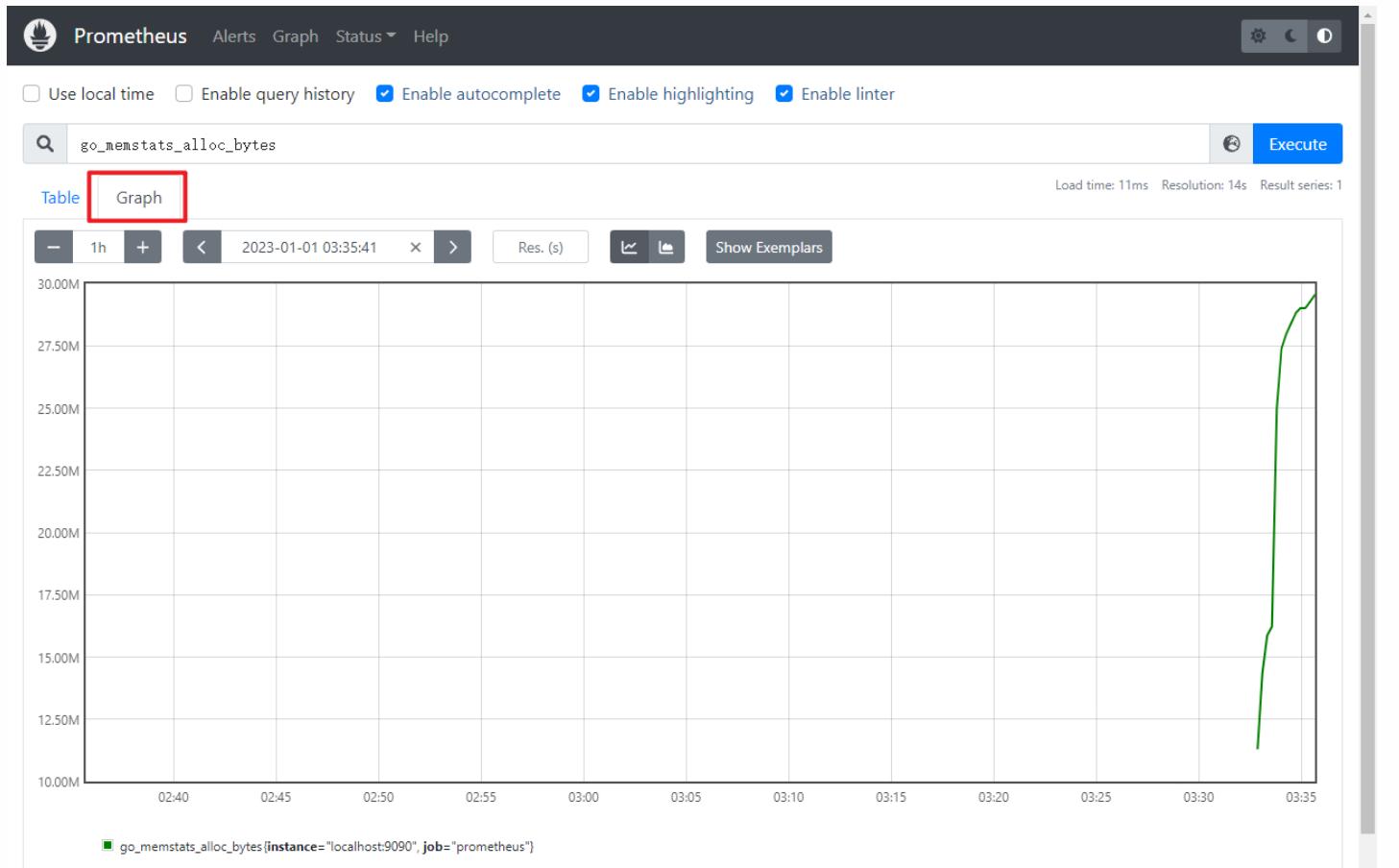Switch to light theme sun icon

pos(1258,36)
